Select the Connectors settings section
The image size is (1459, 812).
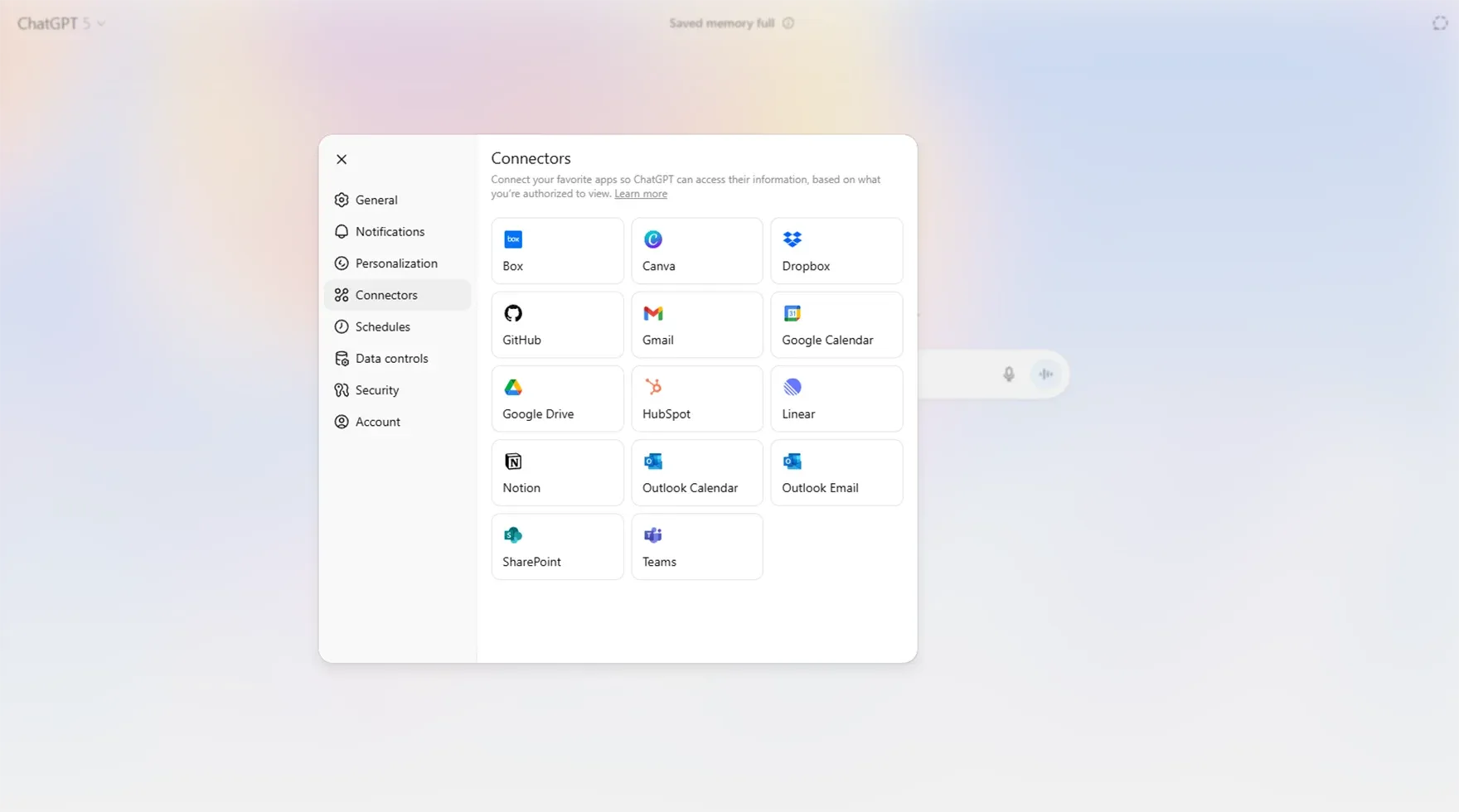[397, 295]
